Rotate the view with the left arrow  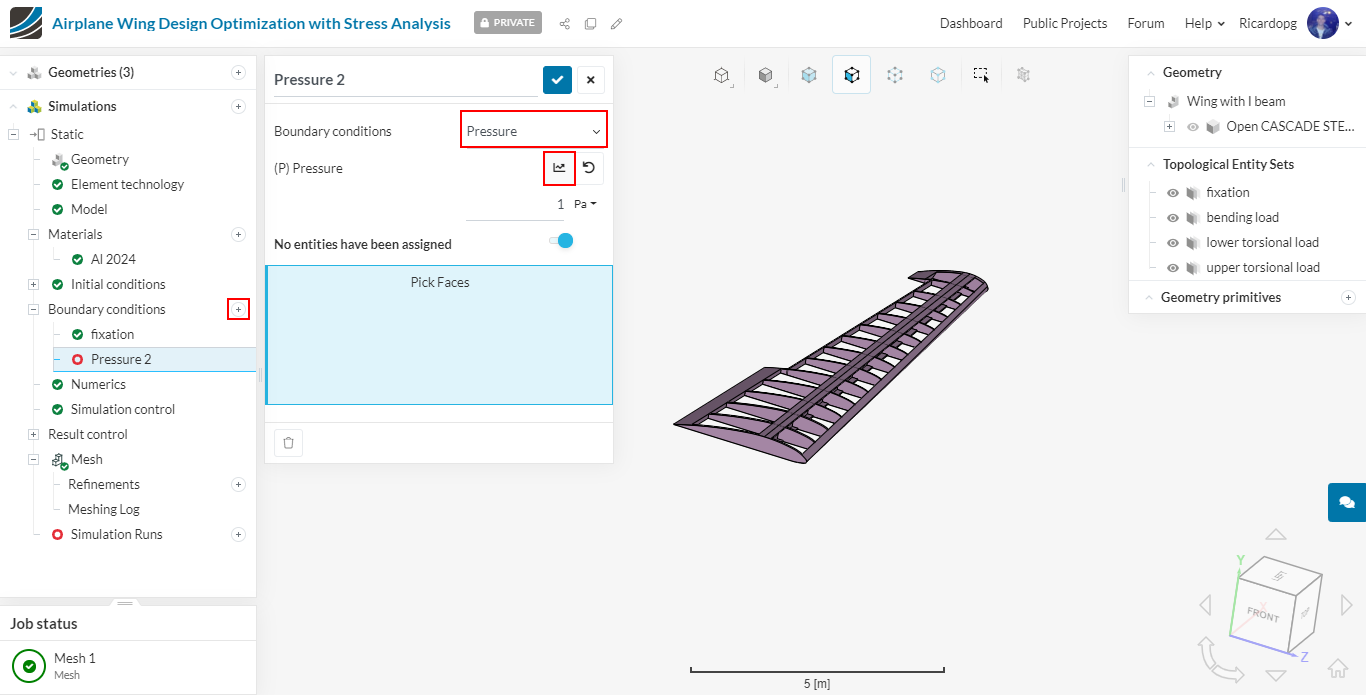pos(1206,604)
